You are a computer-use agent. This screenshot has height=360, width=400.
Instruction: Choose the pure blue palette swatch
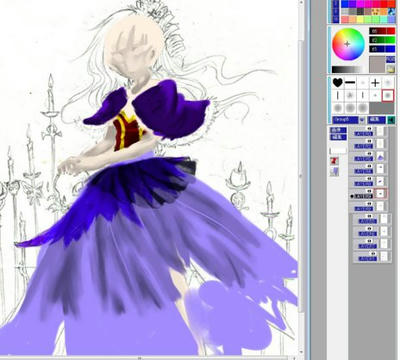coord(345,4)
